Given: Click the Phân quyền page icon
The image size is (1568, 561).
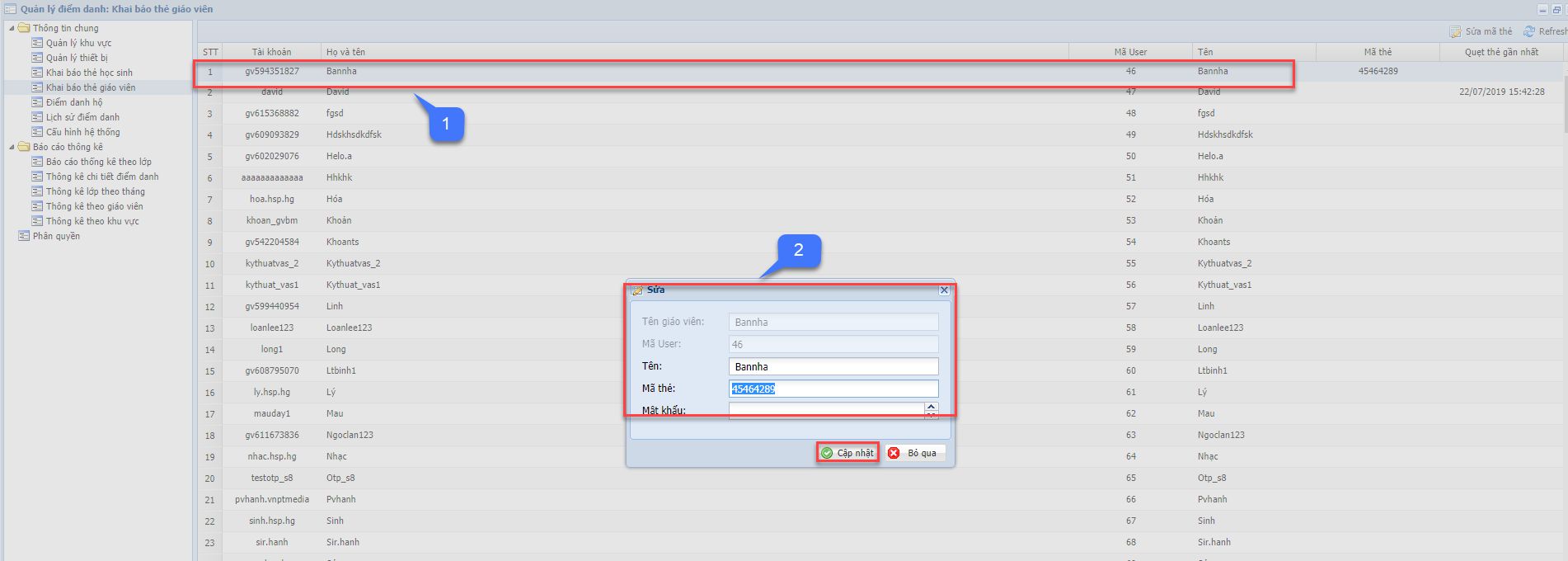Looking at the screenshot, I should coord(24,236).
